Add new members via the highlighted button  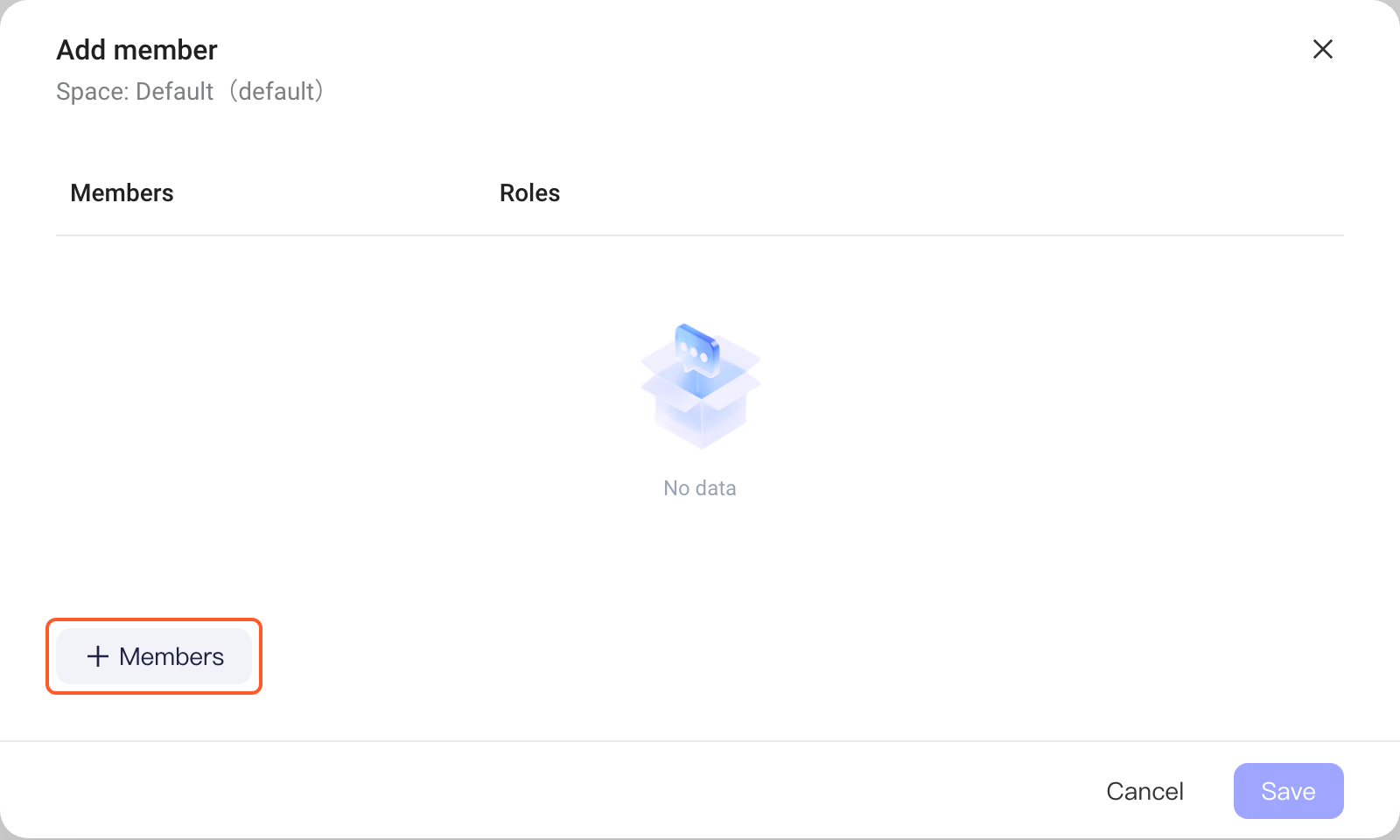(x=154, y=656)
